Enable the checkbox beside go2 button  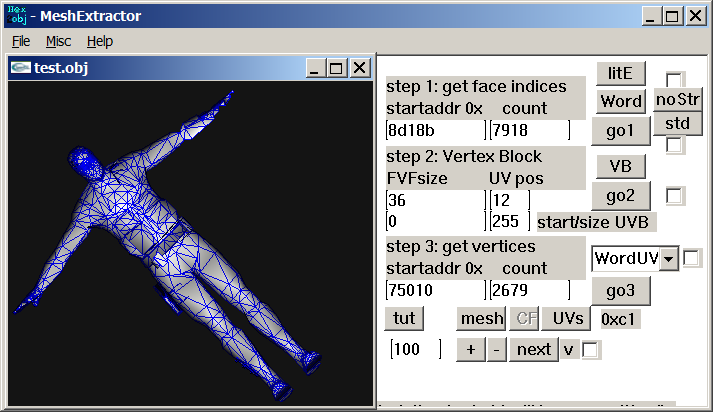click(x=676, y=196)
